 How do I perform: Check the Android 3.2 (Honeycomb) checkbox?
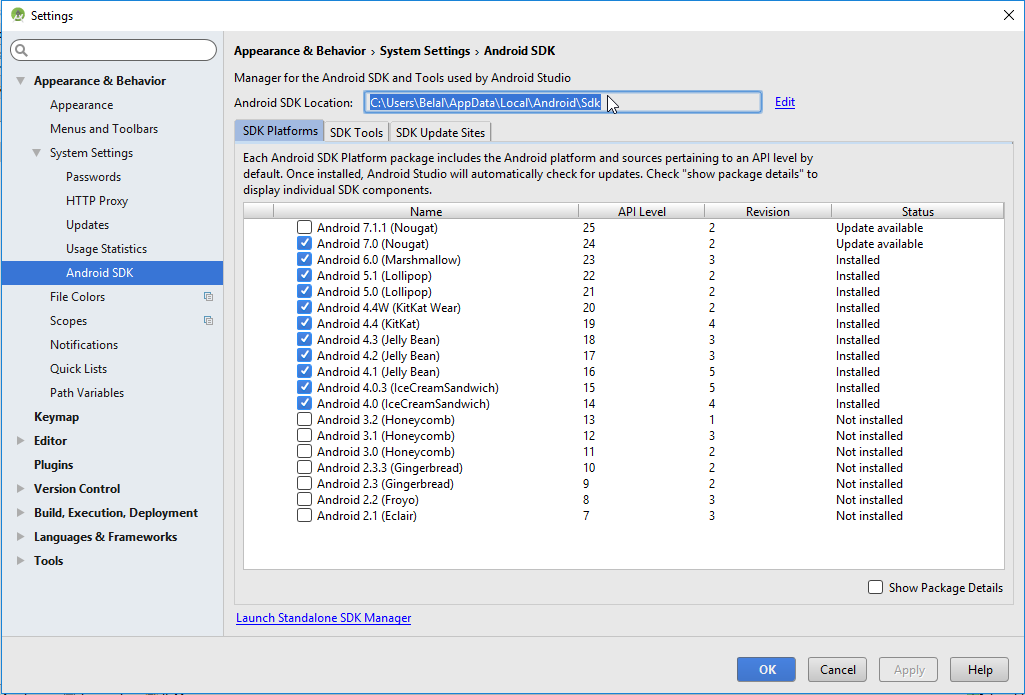click(x=304, y=420)
